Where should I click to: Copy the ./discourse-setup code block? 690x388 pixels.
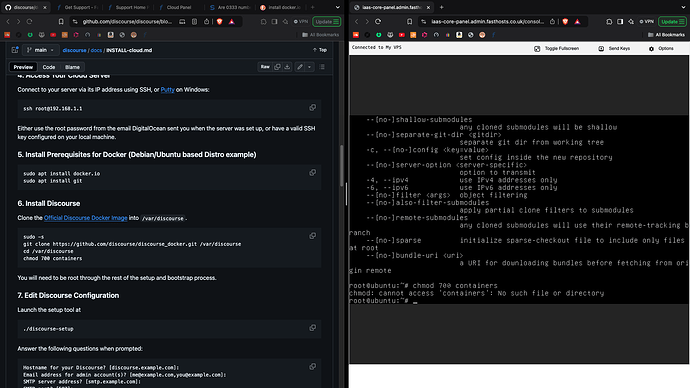[312, 328]
